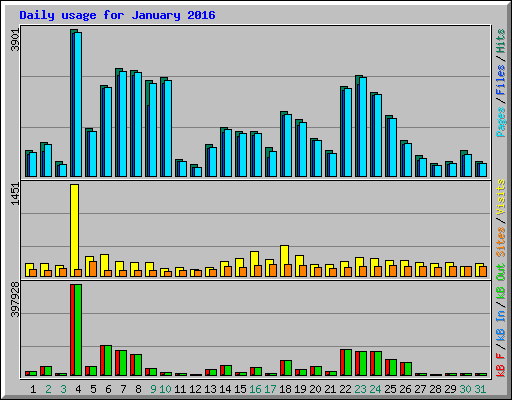Click the 'Daily usage for January 2016' title
Image resolution: width=512 pixels, height=400 pixels.
point(117,15)
